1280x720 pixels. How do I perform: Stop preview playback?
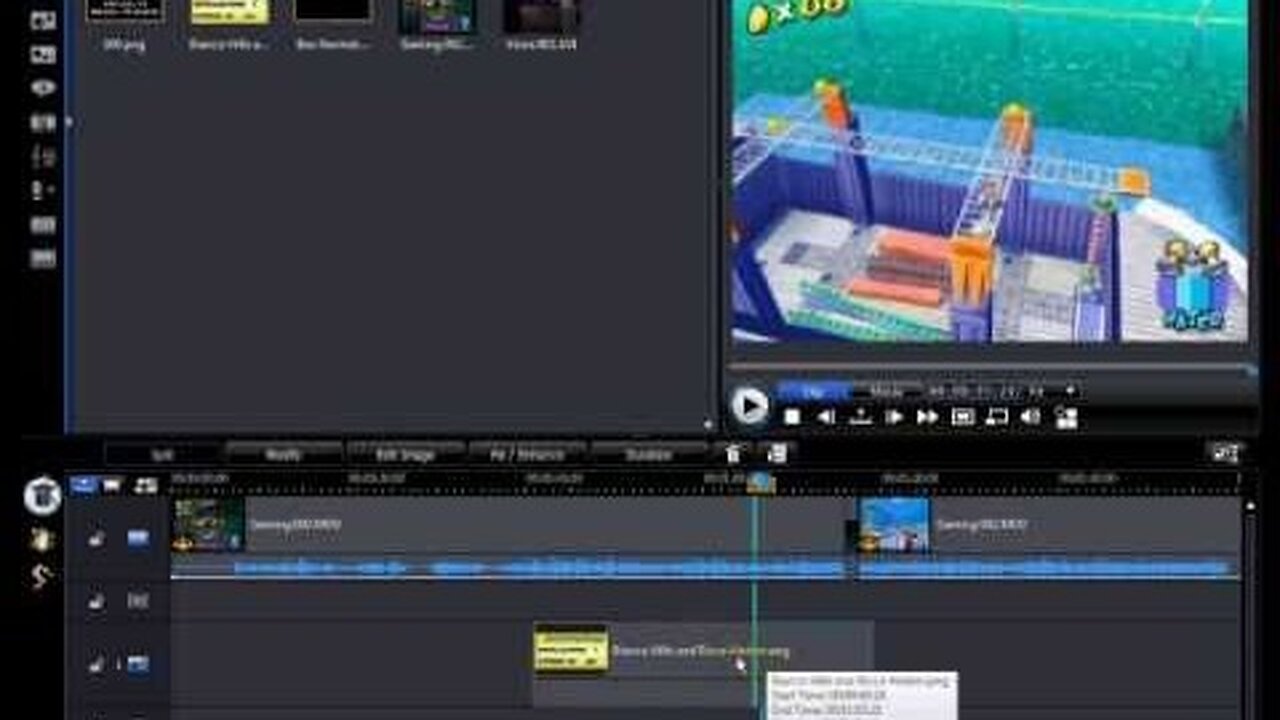click(792, 417)
